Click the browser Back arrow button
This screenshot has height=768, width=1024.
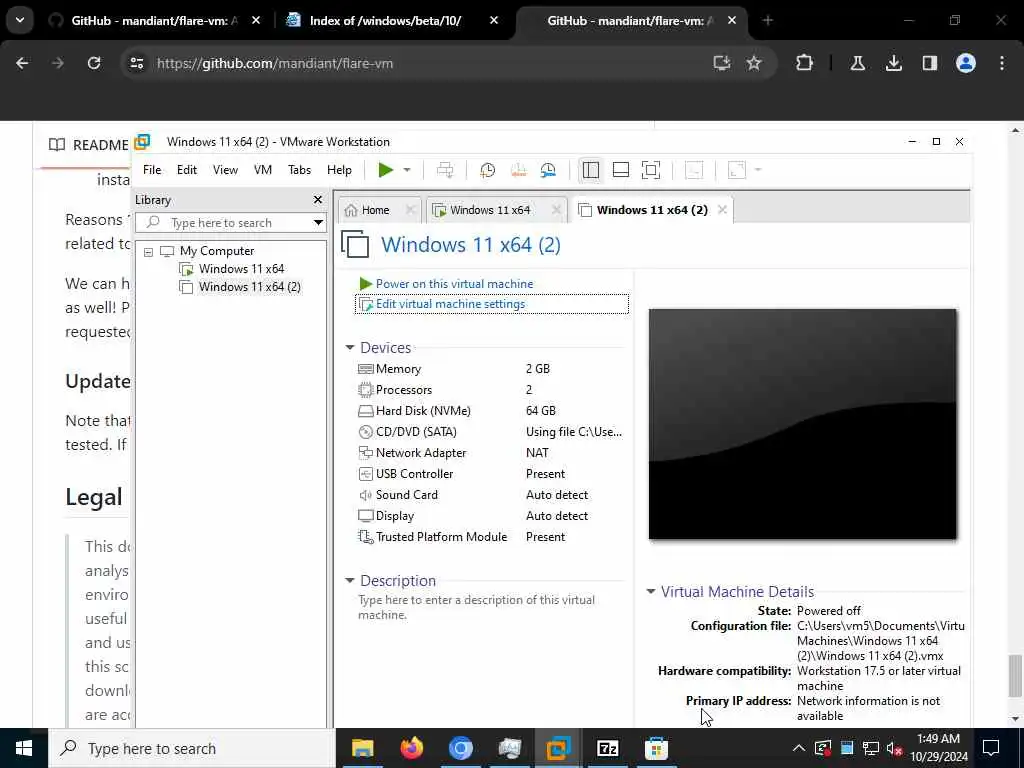click(22, 63)
